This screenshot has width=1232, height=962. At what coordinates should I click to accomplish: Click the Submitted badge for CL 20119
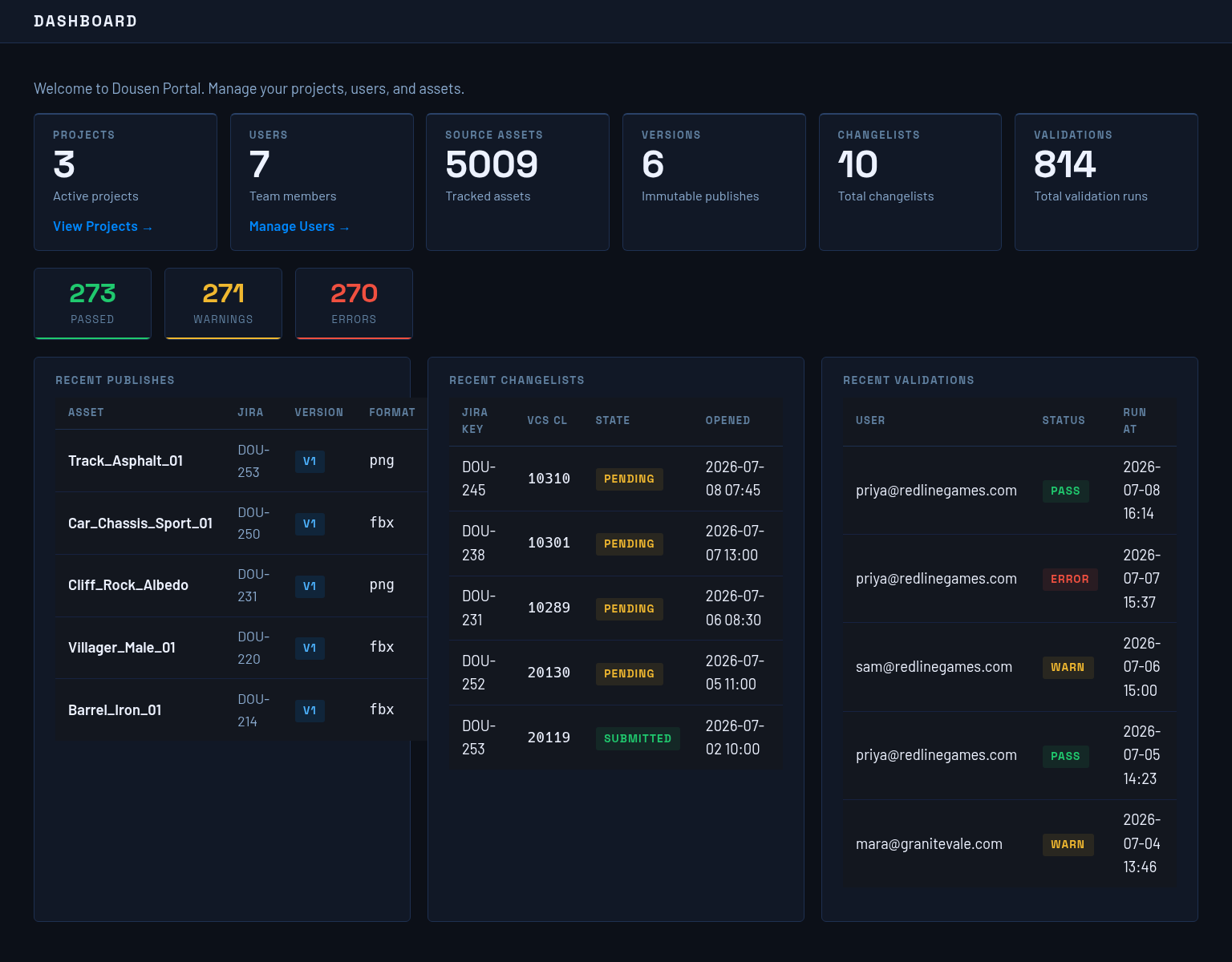tap(638, 739)
